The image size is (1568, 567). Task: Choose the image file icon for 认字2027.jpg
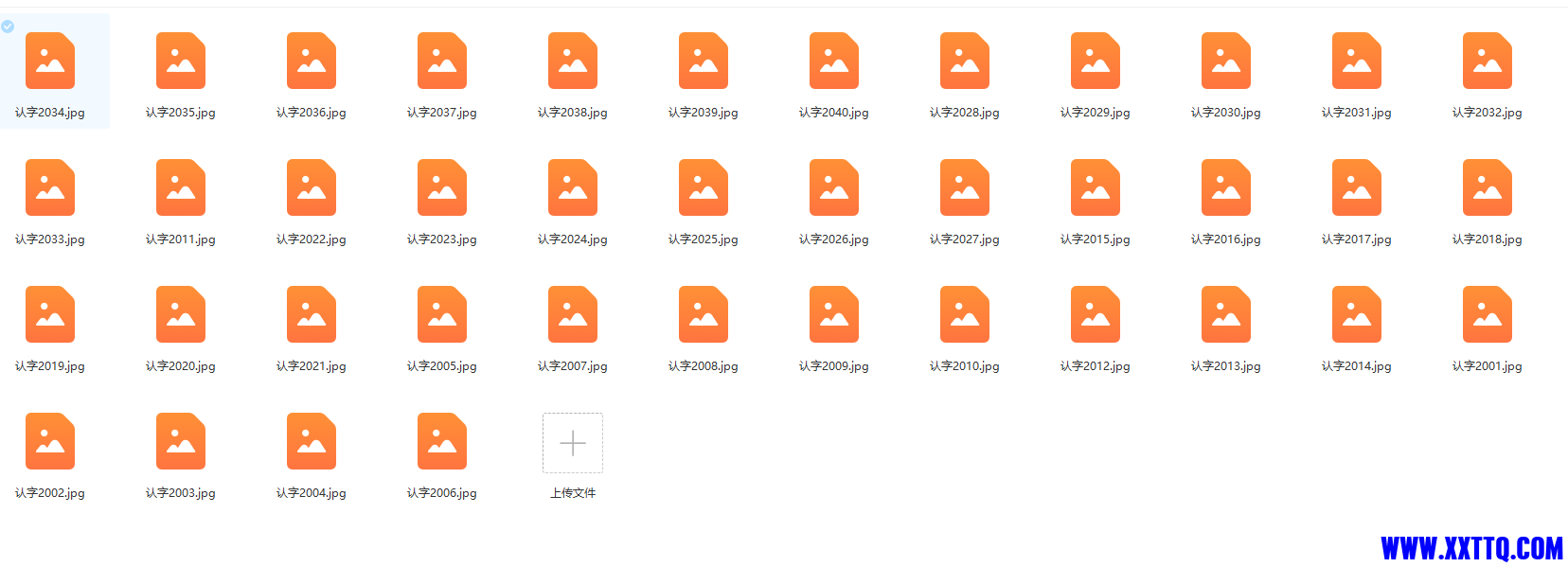coord(965,187)
